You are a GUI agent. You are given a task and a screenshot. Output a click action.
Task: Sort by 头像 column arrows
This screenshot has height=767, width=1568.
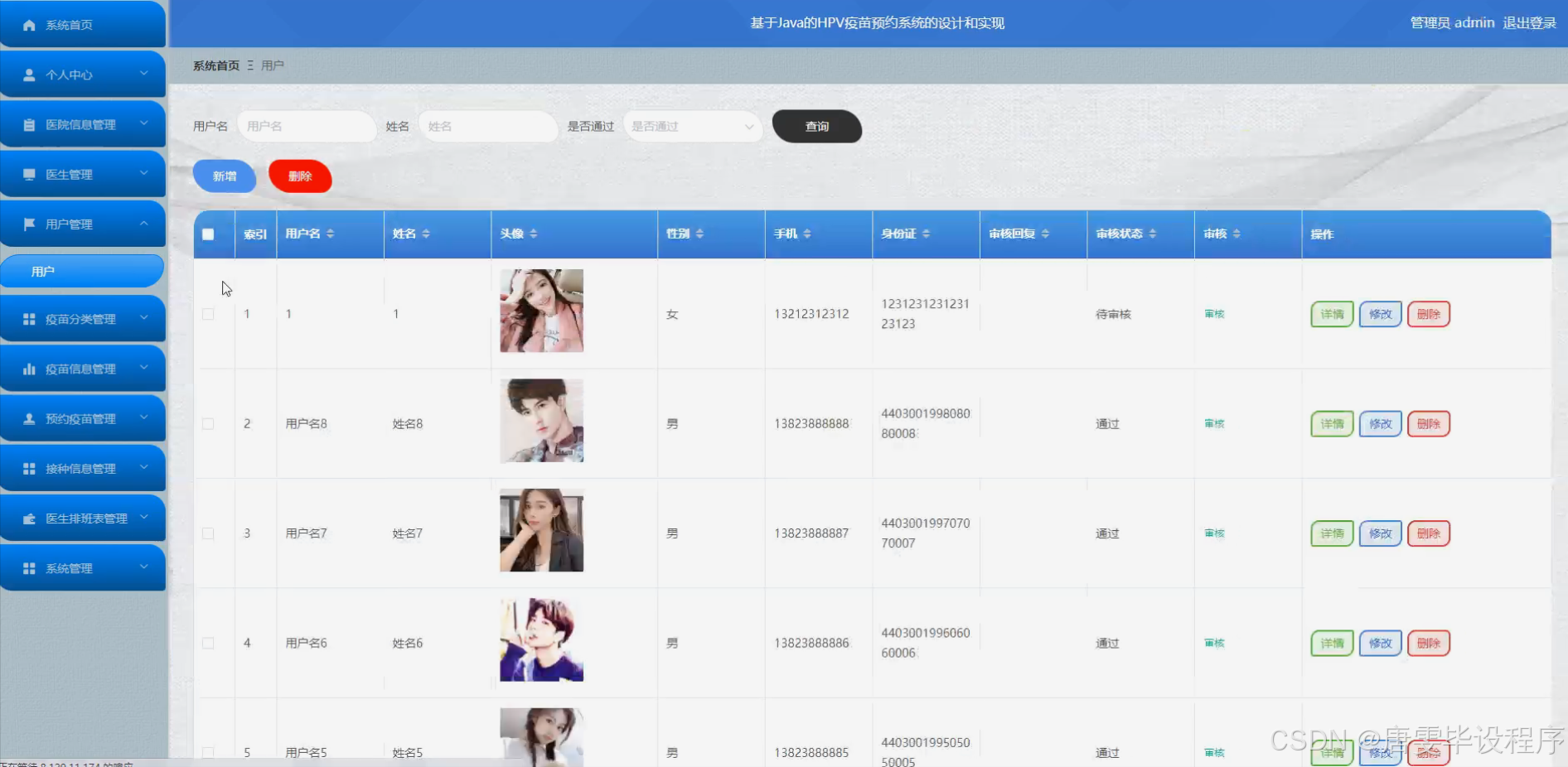[534, 234]
